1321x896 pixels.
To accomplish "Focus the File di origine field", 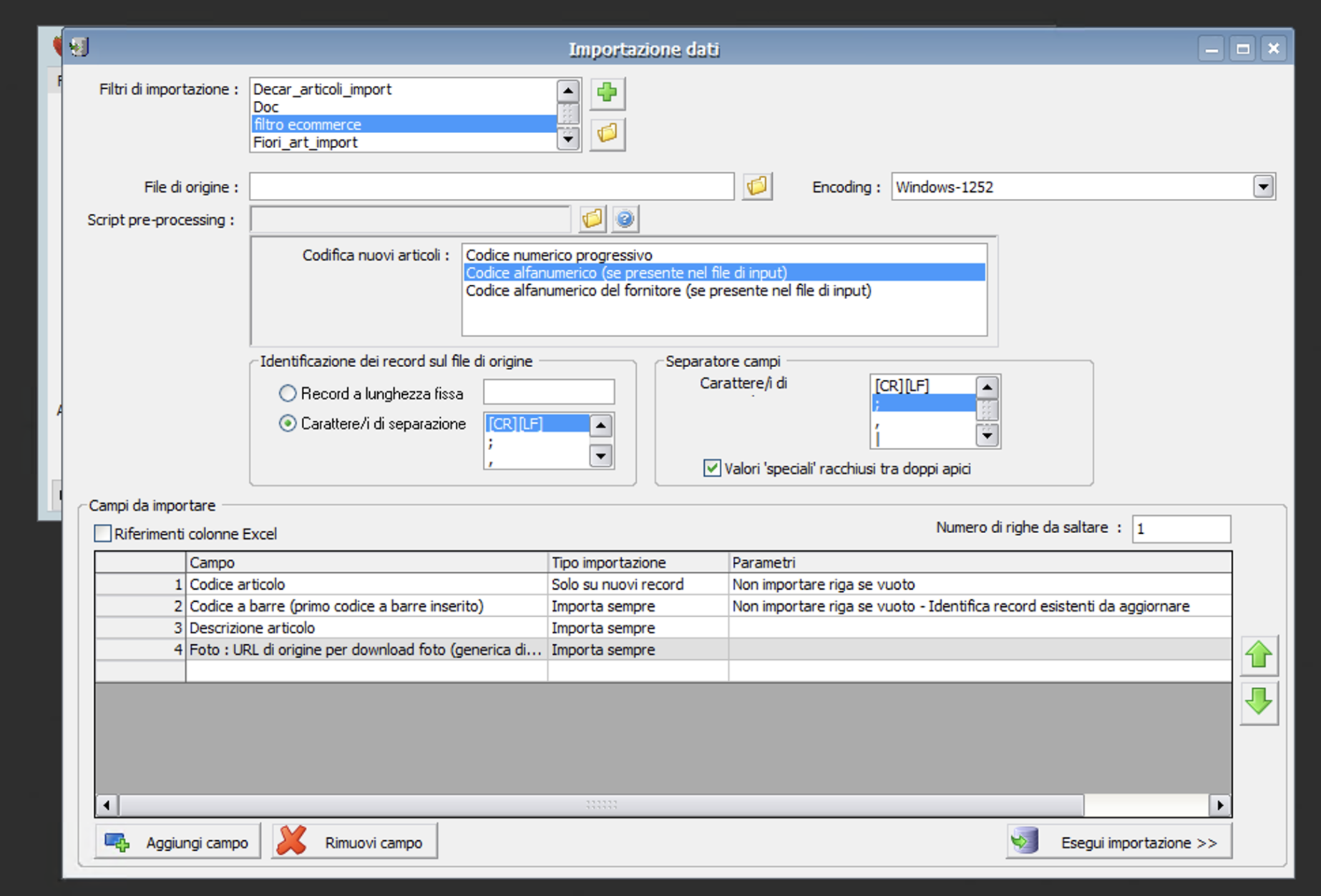I will point(492,187).
